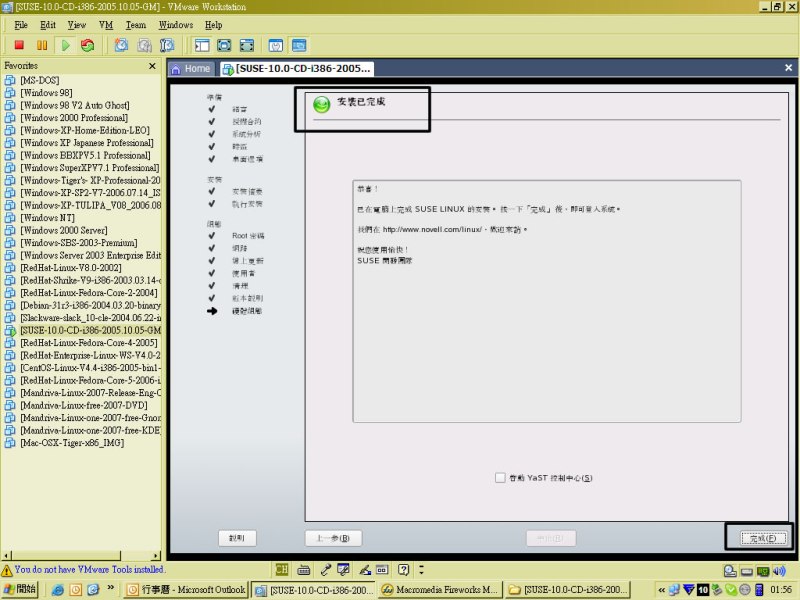This screenshot has height=600, width=800.
Task: Select [Windows 98] in Favorites
Action: coord(46,93)
